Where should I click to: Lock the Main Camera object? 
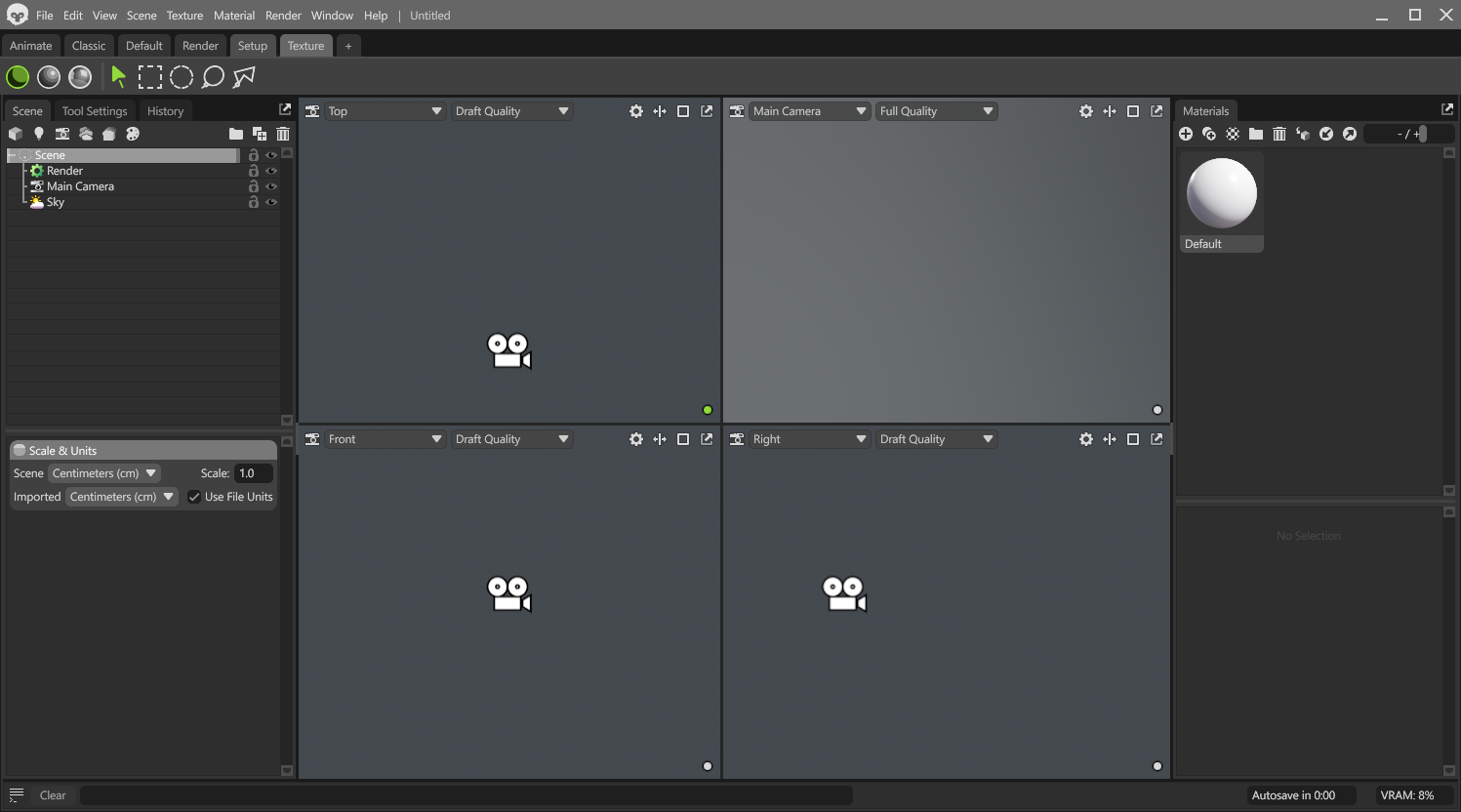(253, 185)
